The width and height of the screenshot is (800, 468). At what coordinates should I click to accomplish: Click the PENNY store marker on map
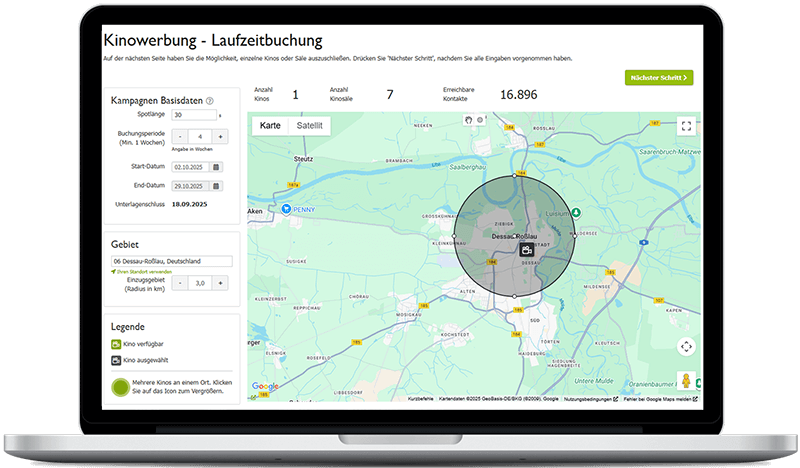point(287,210)
